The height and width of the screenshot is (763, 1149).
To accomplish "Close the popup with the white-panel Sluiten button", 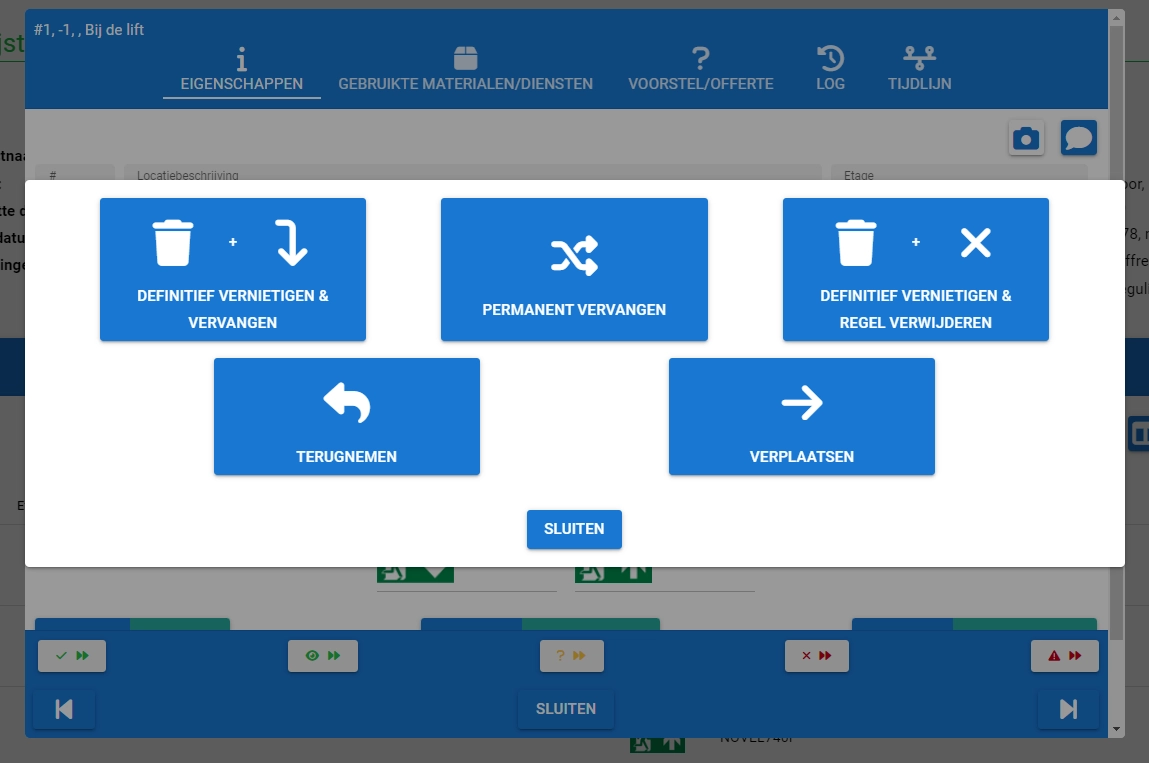I will pos(574,529).
